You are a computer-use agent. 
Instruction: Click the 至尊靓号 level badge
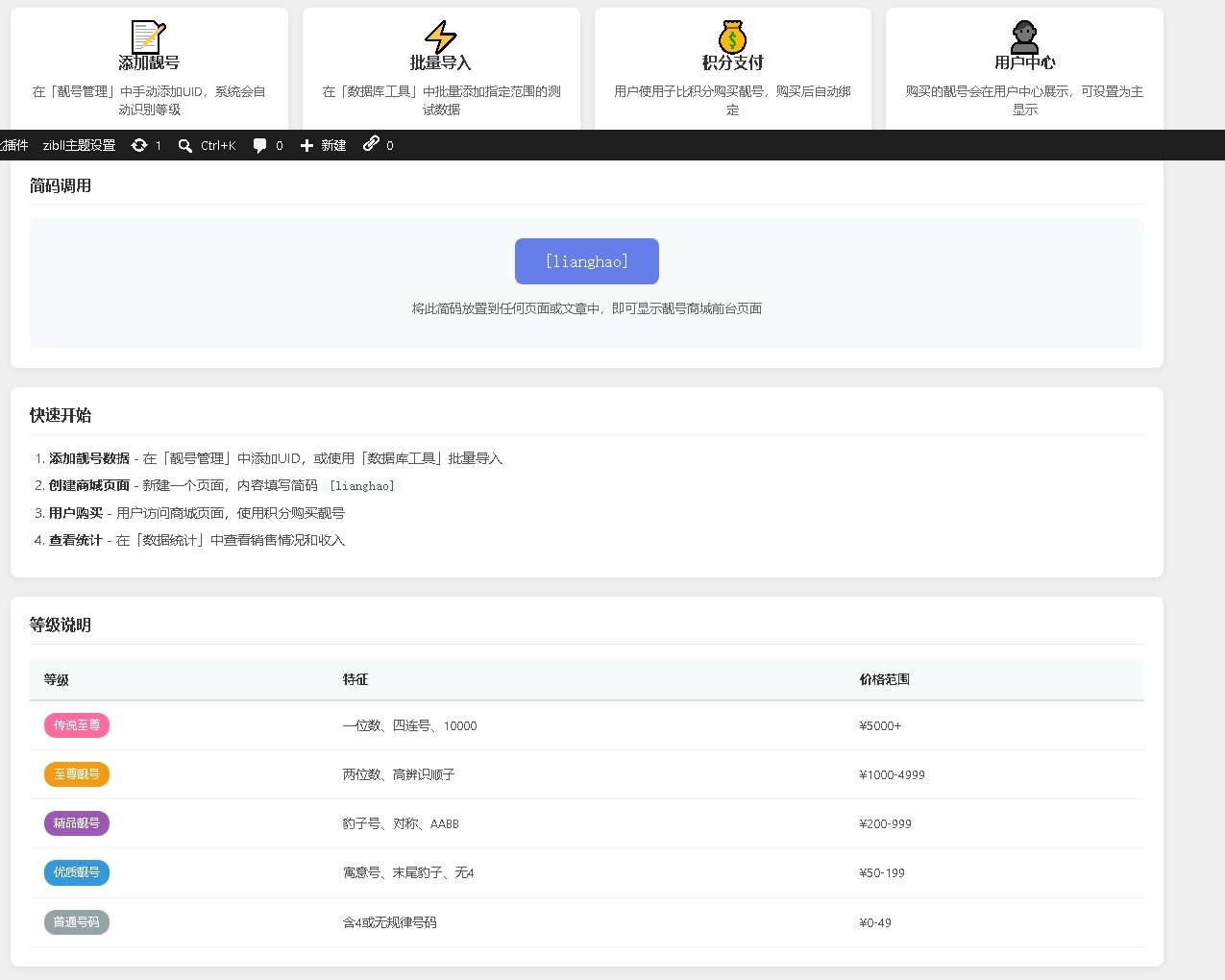click(77, 774)
